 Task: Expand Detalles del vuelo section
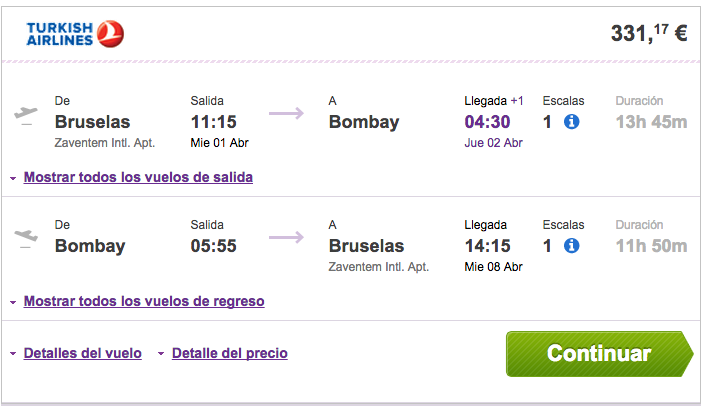tap(83, 353)
